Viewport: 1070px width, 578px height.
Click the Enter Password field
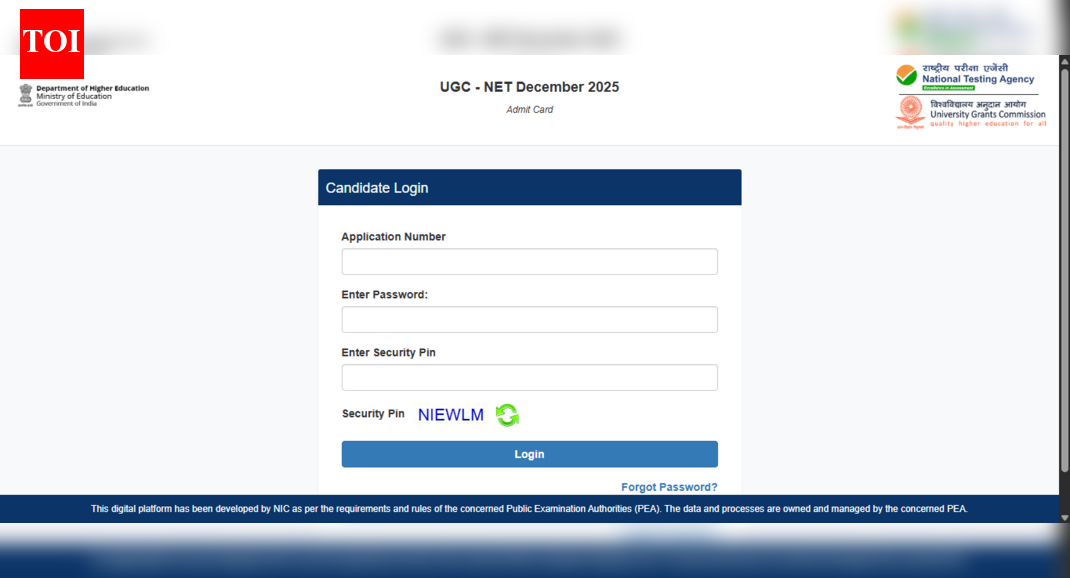coord(529,319)
